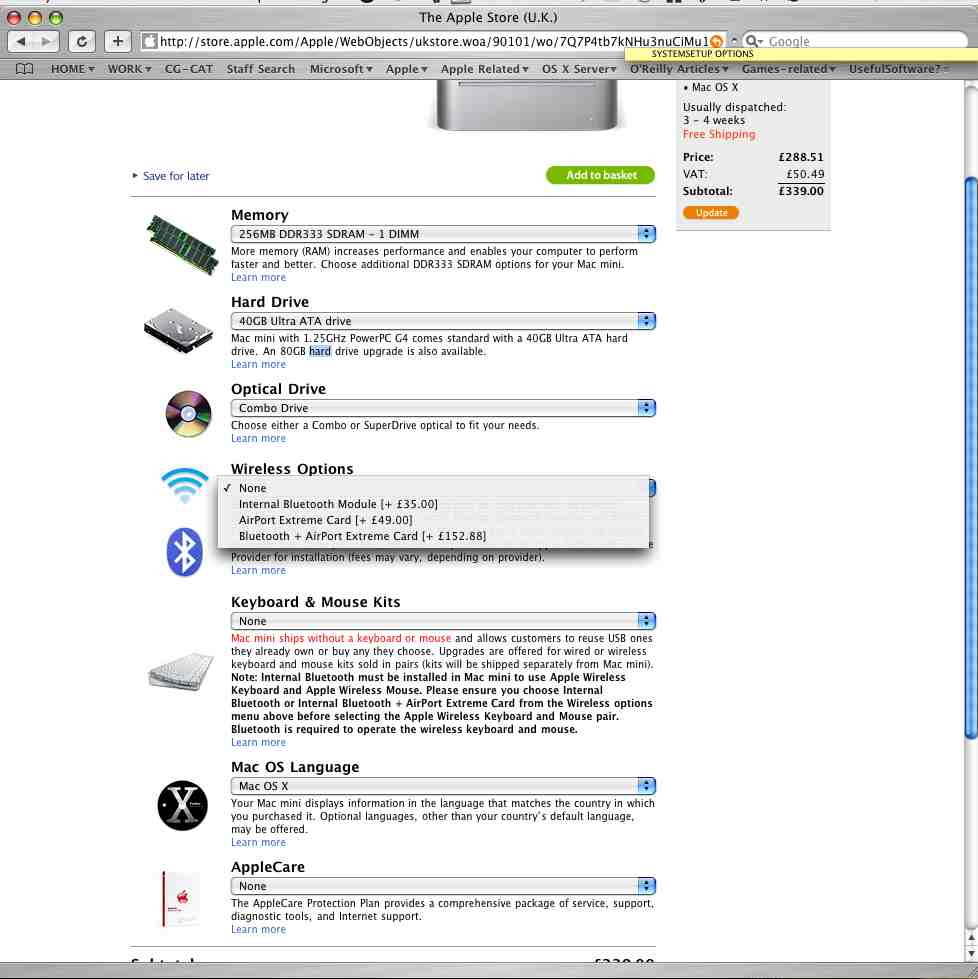Open the OS X Server bookmarks menu
The width and height of the screenshot is (978, 979).
point(579,69)
